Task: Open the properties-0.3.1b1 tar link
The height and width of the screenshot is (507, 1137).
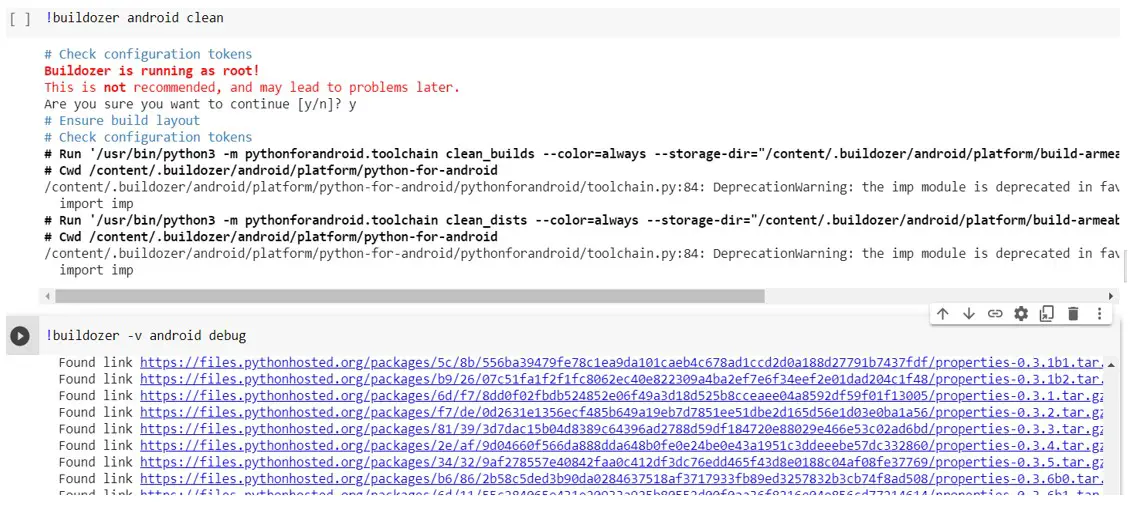Action: click(620, 363)
